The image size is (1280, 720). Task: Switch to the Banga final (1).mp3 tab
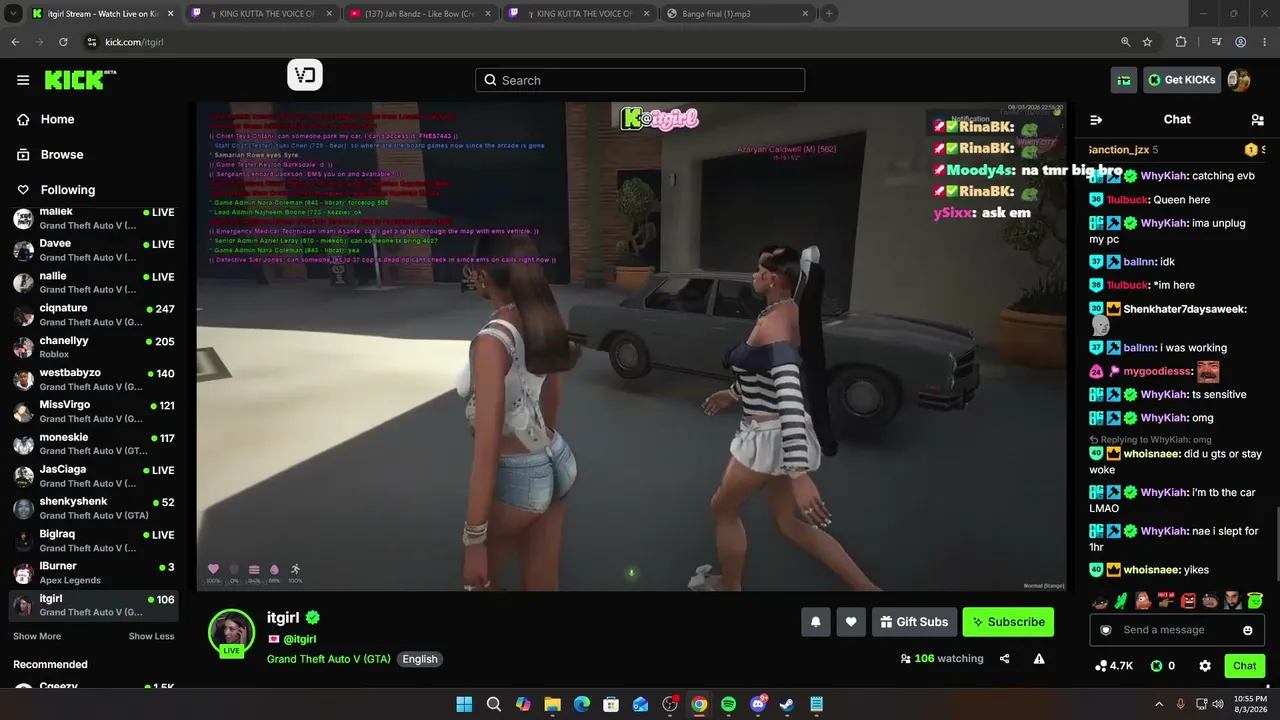[x=738, y=14]
